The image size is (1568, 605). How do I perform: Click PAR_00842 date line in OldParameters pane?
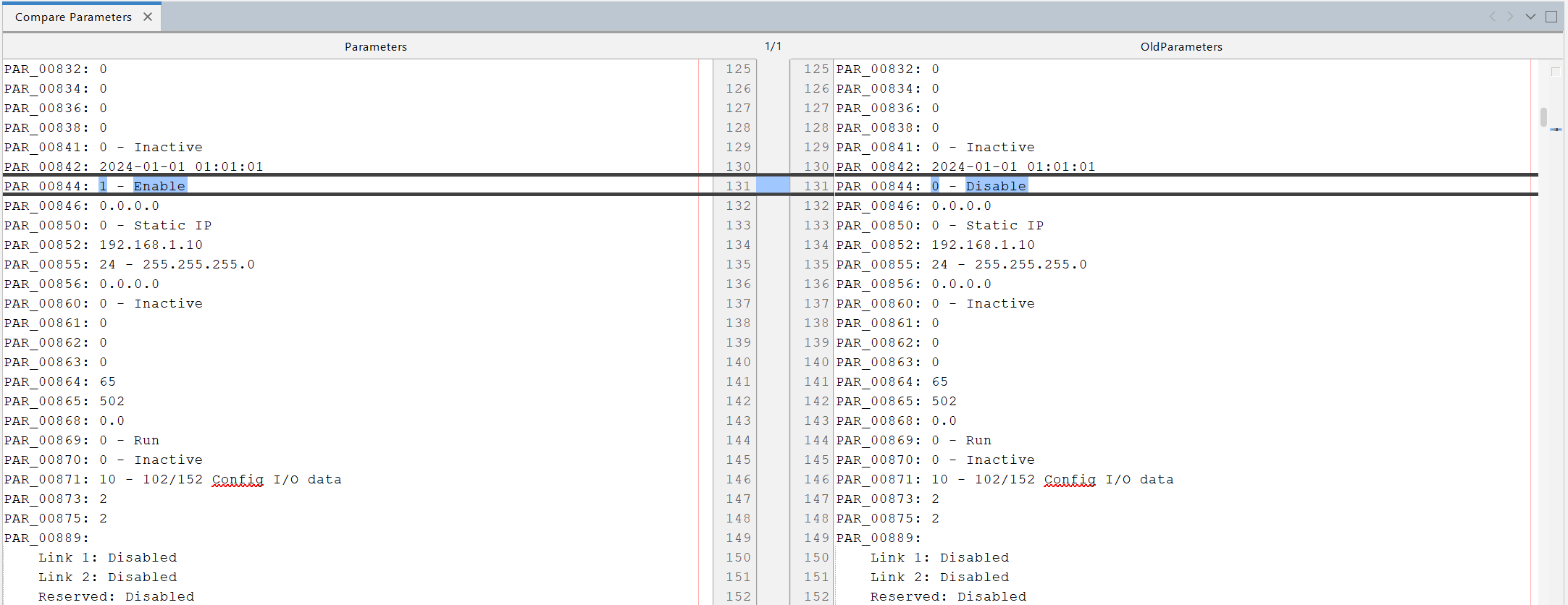click(x=965, y=166)
